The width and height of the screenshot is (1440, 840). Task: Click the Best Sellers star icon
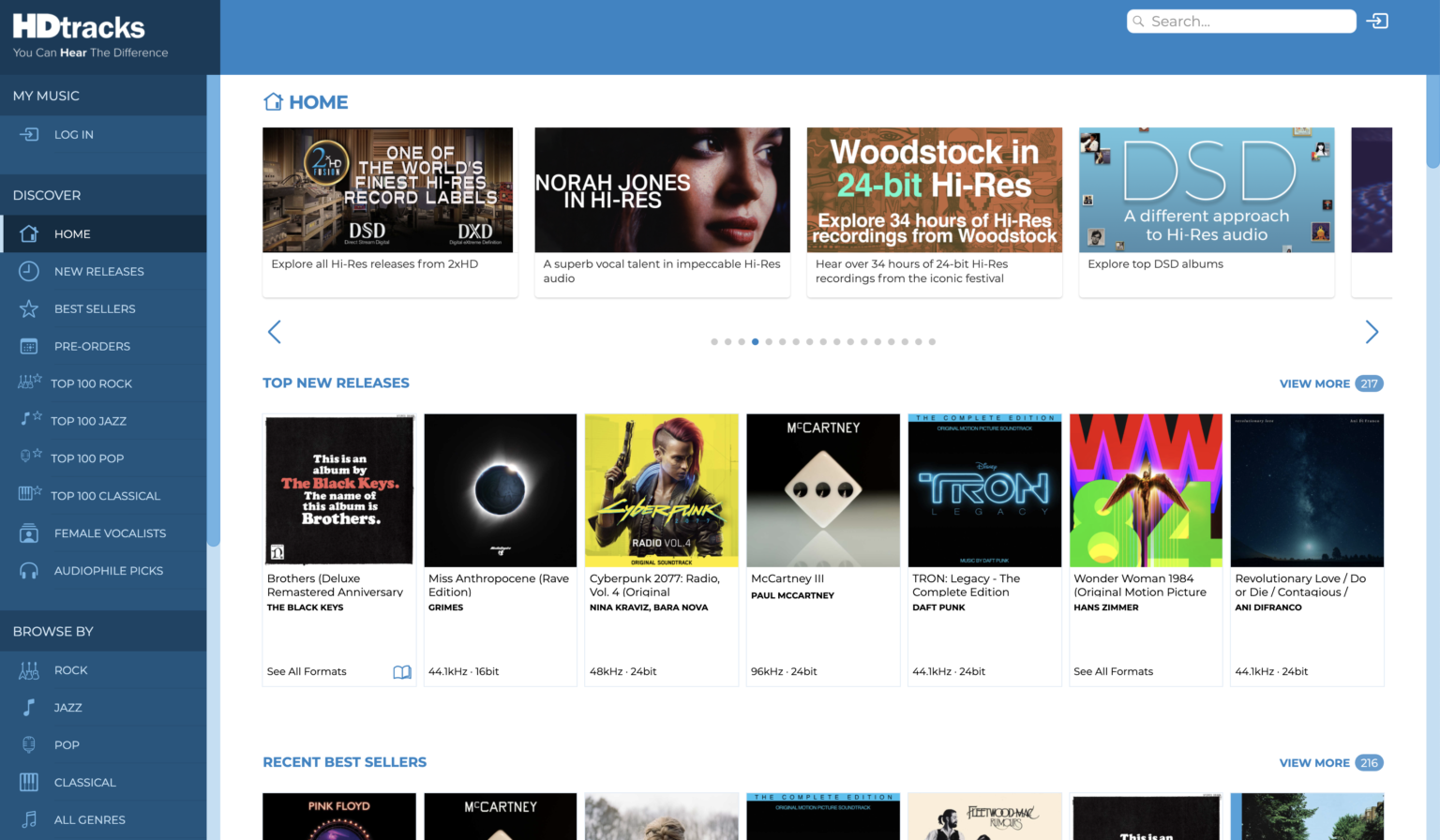[29, 308]
